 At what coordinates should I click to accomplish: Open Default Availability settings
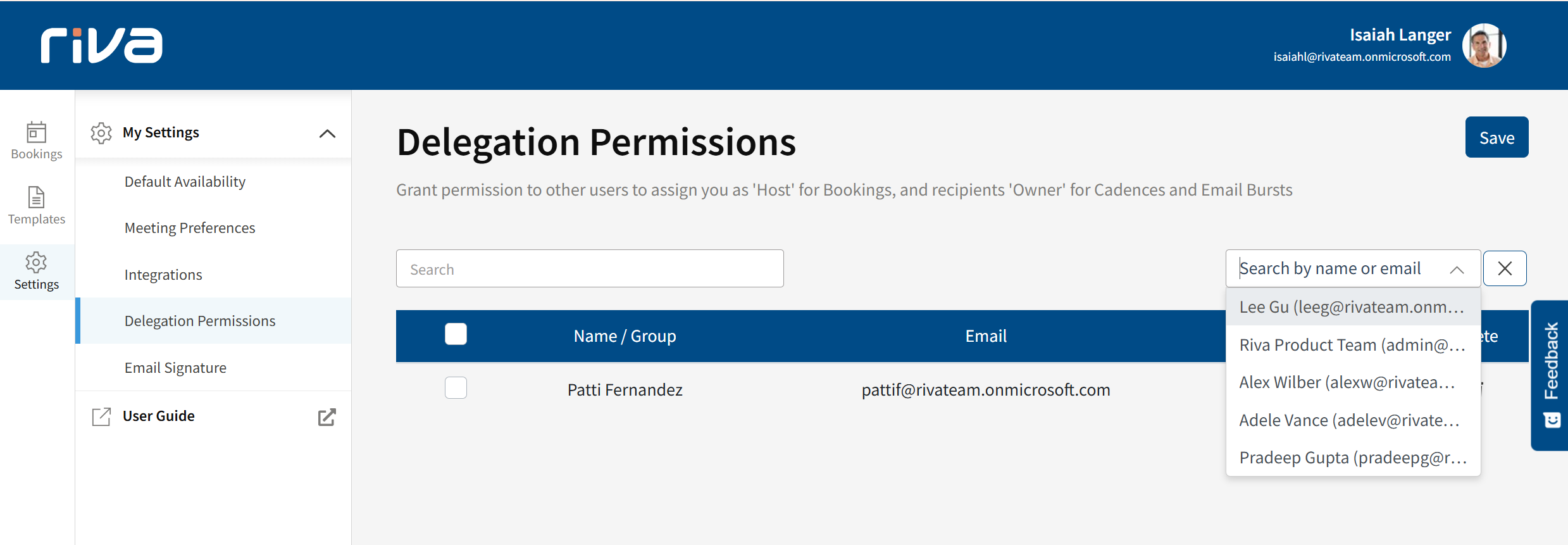pyautogui.click(x=185, y=182)
